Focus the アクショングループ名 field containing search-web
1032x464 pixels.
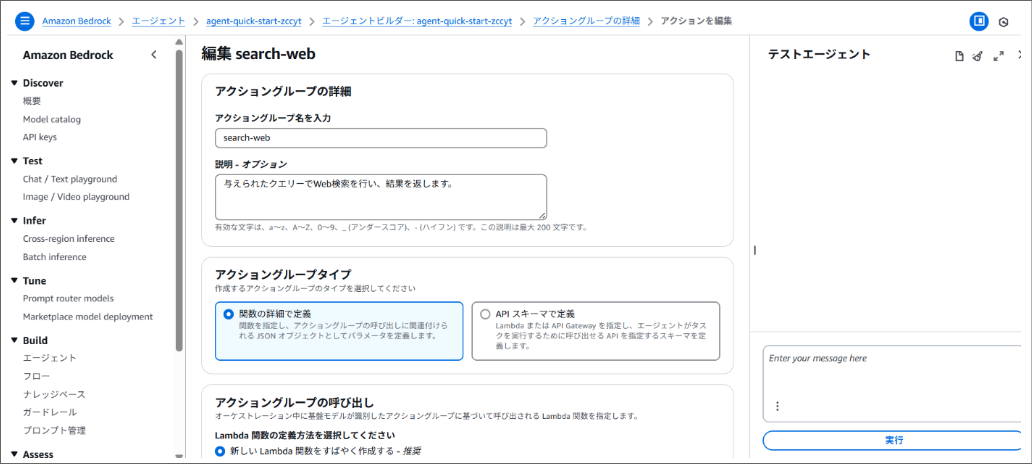[381, 138]
